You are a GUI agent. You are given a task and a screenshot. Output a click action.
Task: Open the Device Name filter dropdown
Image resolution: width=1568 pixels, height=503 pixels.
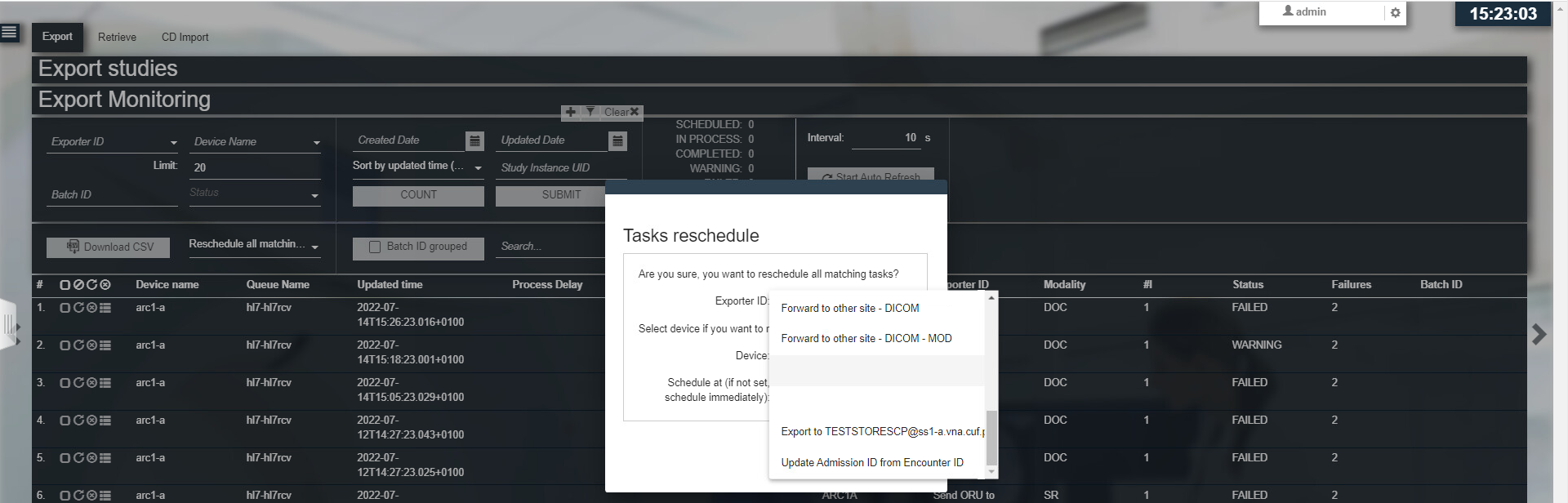click(255, 142)
